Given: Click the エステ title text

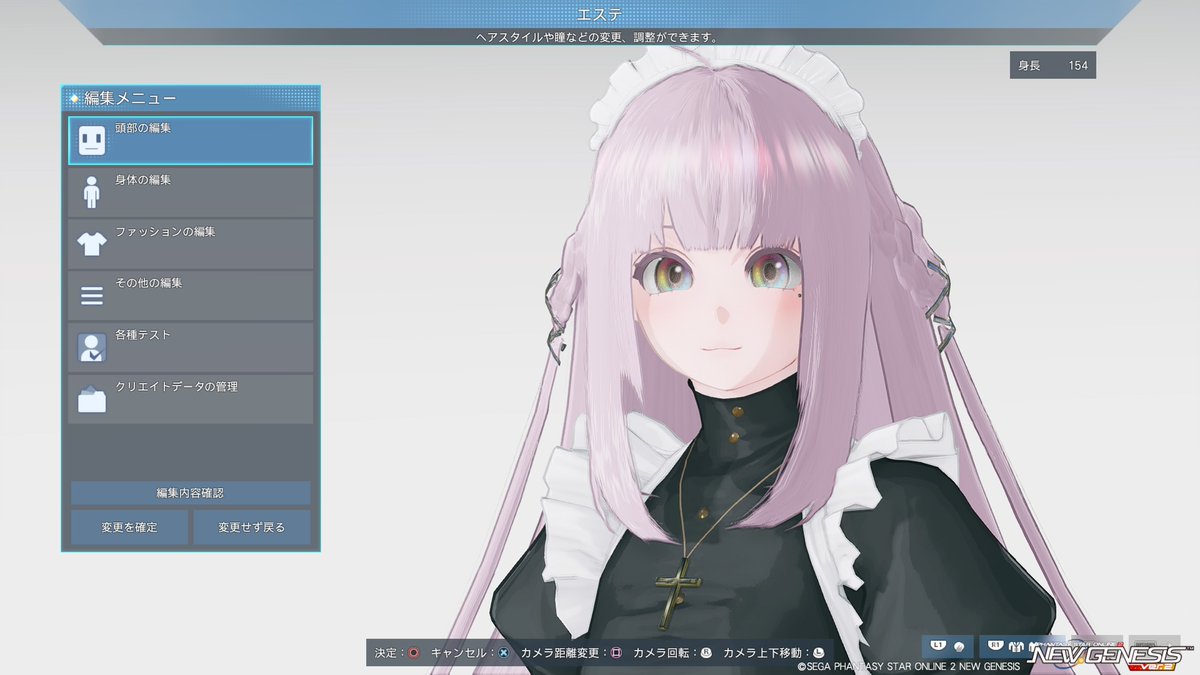Looking at the screenshot, I should (x=600, y=13).
